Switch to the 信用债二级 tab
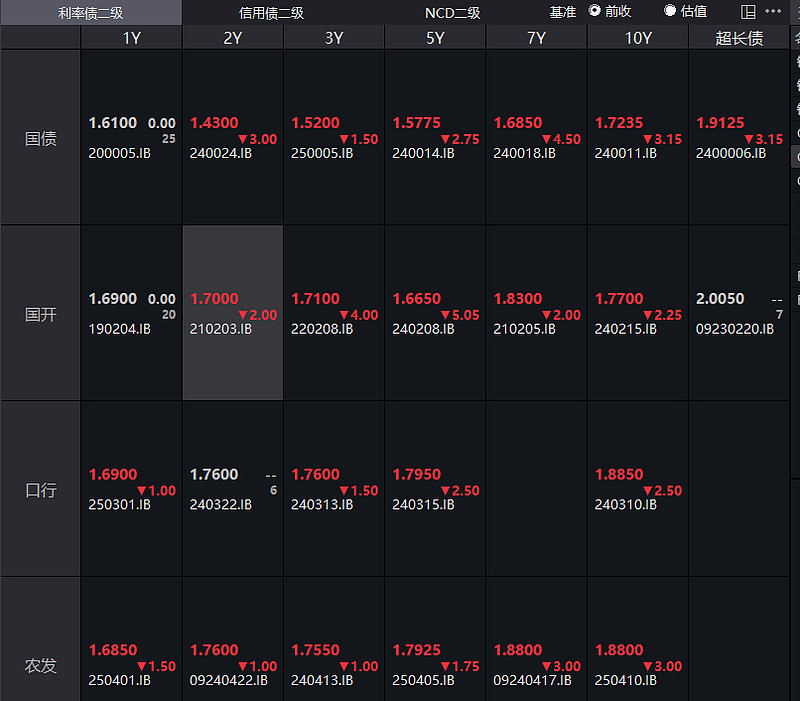 [x=271, y=13]
